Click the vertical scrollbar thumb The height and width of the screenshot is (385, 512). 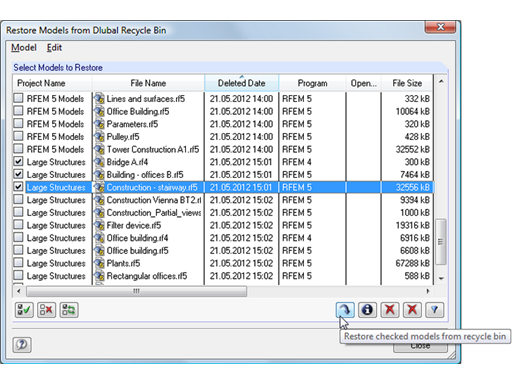[x=441, y=242]
